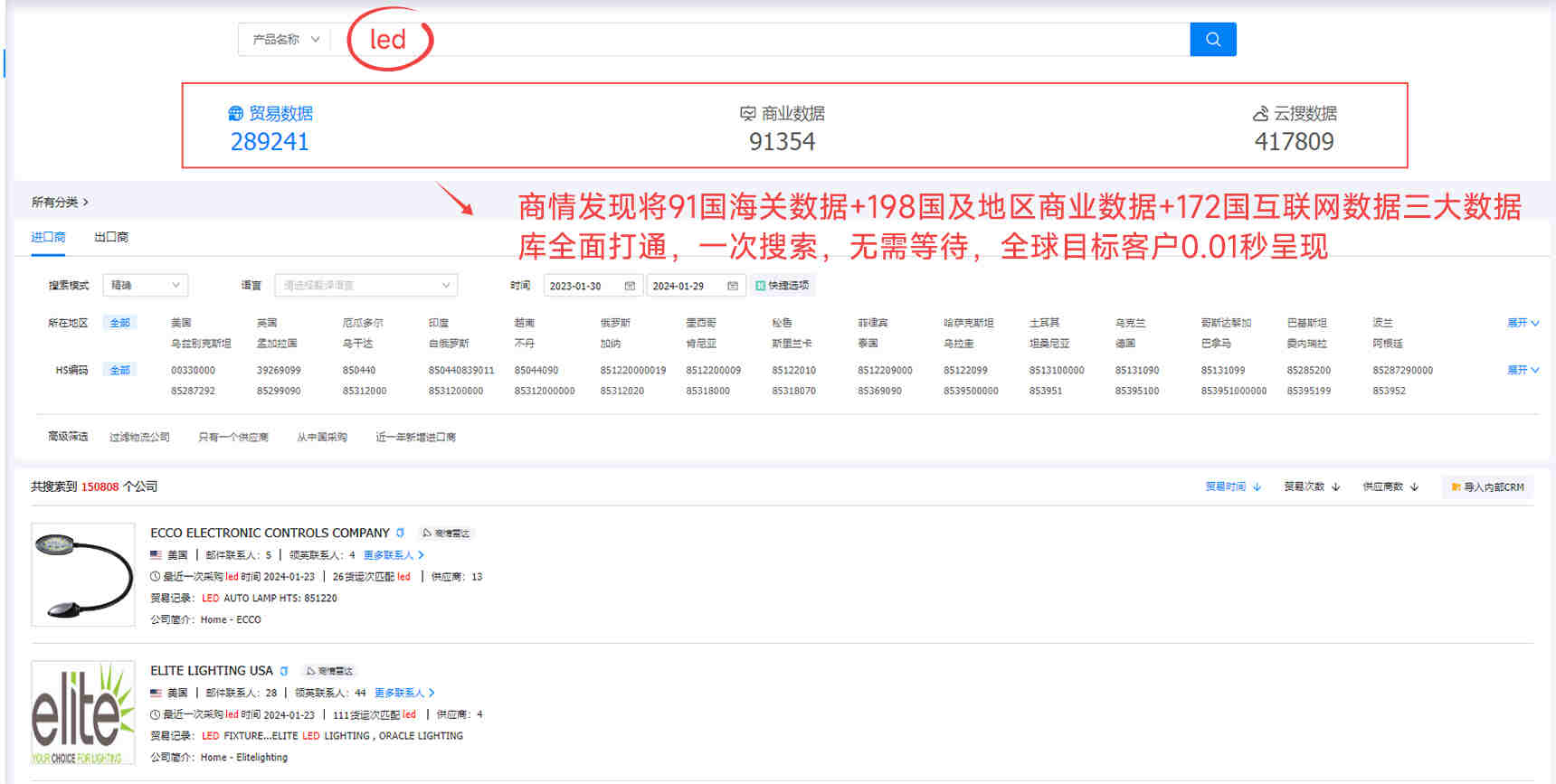Open the 语言 selection dropdown
Image resolution: width=1556 pixels, height=784 pixels.
point(366,285)
